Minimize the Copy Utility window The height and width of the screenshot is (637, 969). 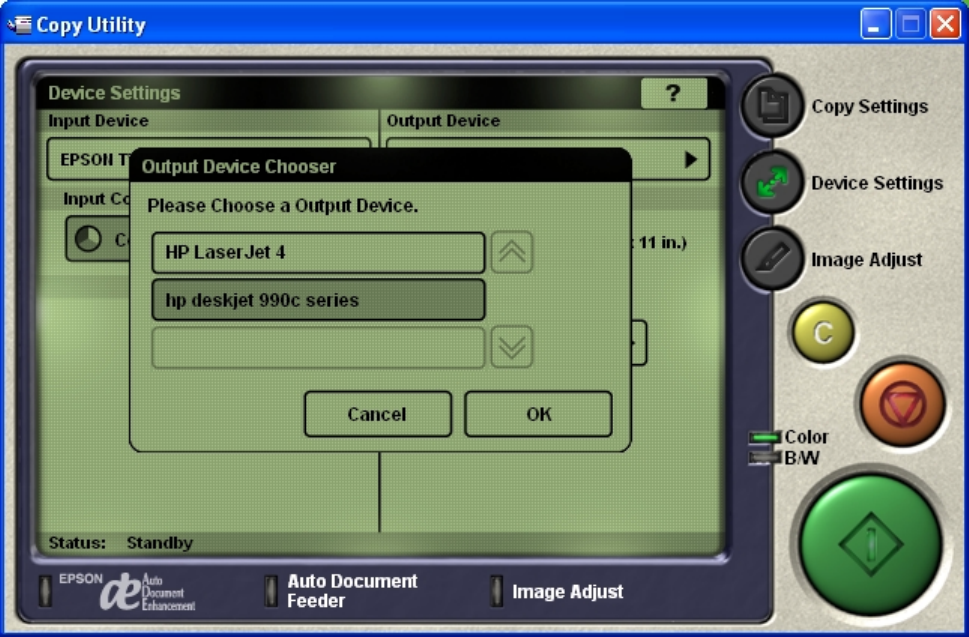coord(875,25)
